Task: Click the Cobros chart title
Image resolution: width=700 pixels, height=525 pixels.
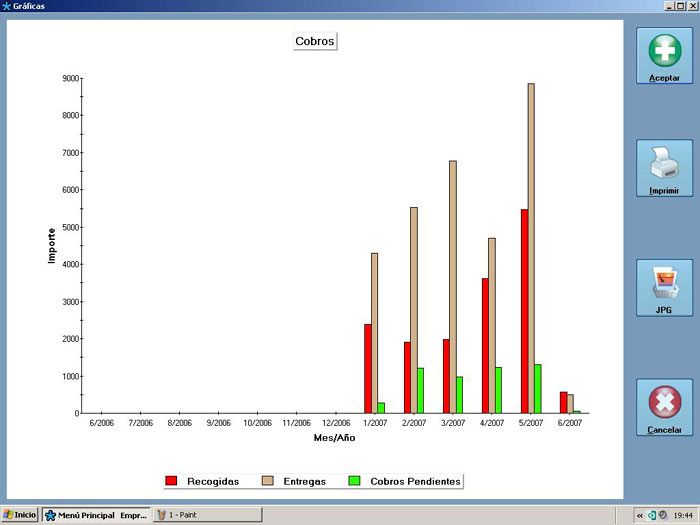Action: tap(315, 41)
